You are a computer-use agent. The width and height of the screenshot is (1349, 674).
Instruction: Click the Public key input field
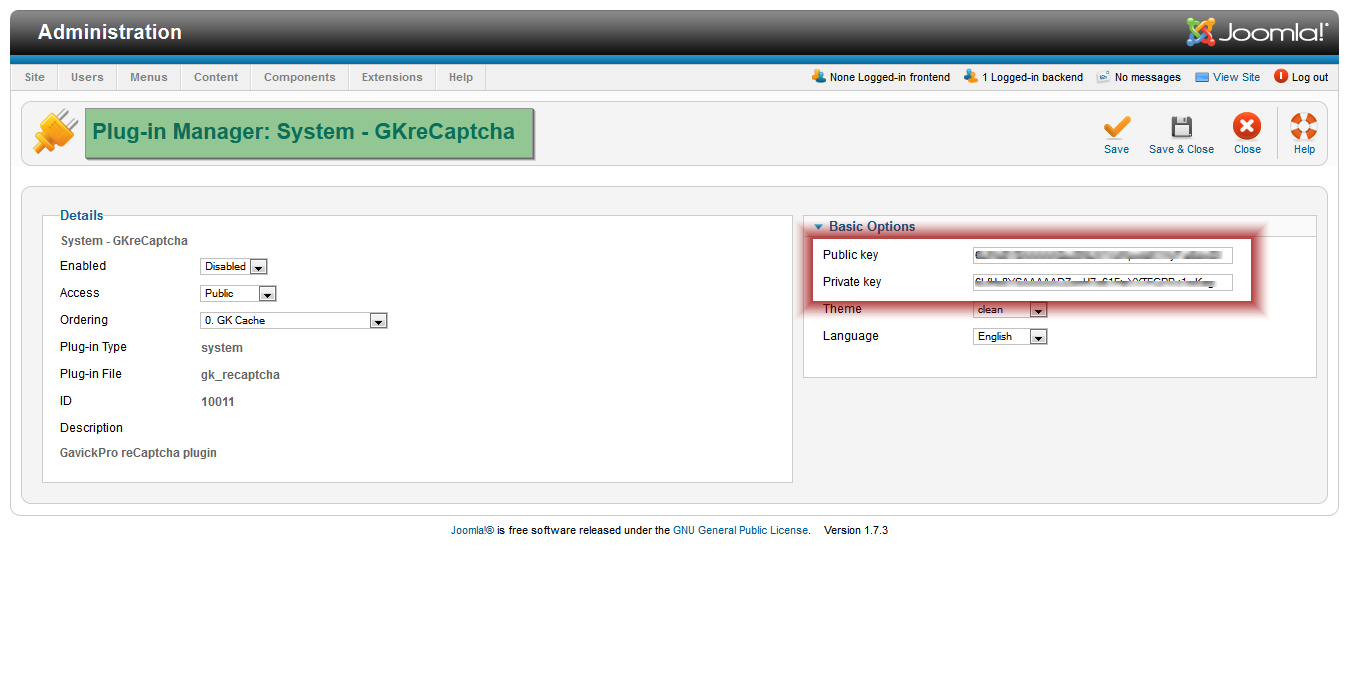point(1103,255)
